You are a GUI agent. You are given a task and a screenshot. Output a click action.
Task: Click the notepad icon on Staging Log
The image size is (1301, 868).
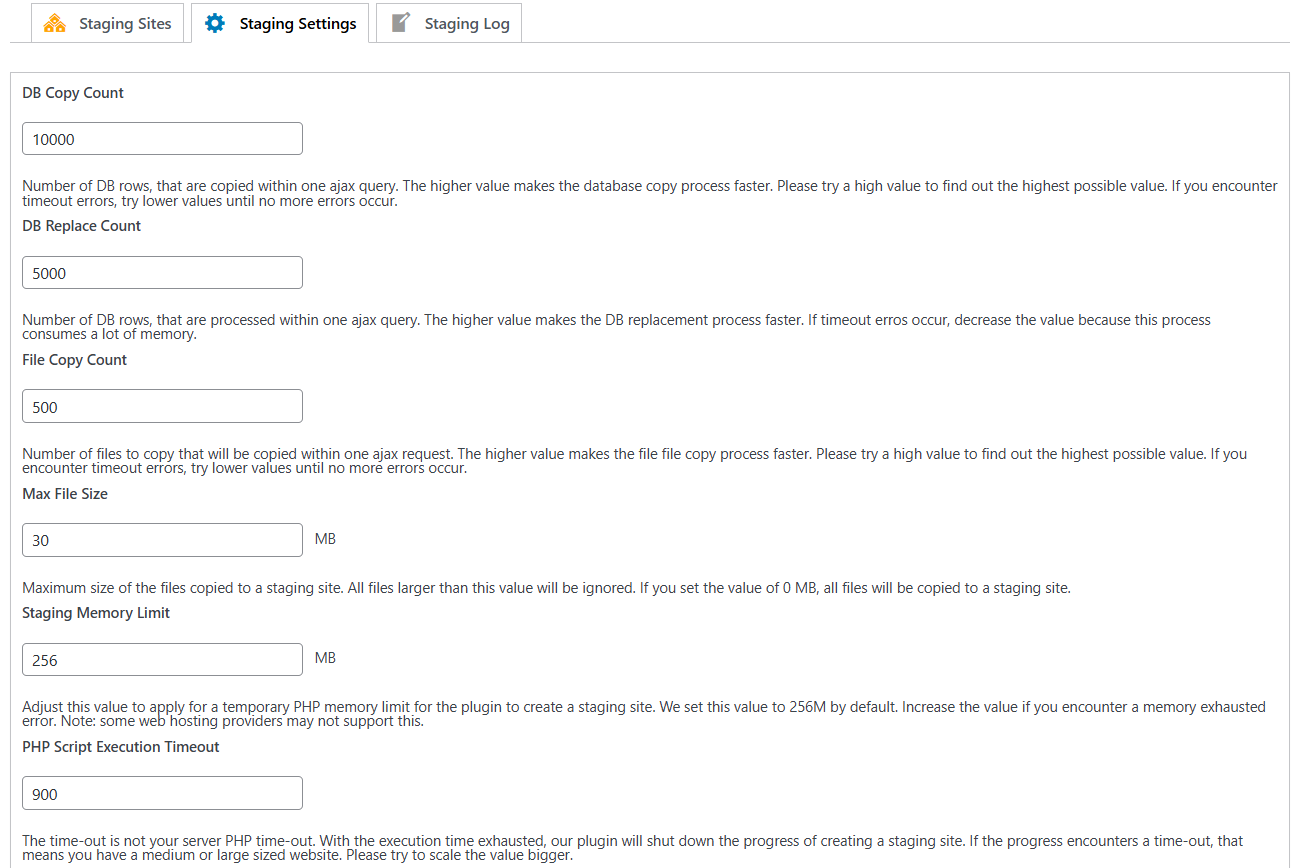click(x=401, y=23)
